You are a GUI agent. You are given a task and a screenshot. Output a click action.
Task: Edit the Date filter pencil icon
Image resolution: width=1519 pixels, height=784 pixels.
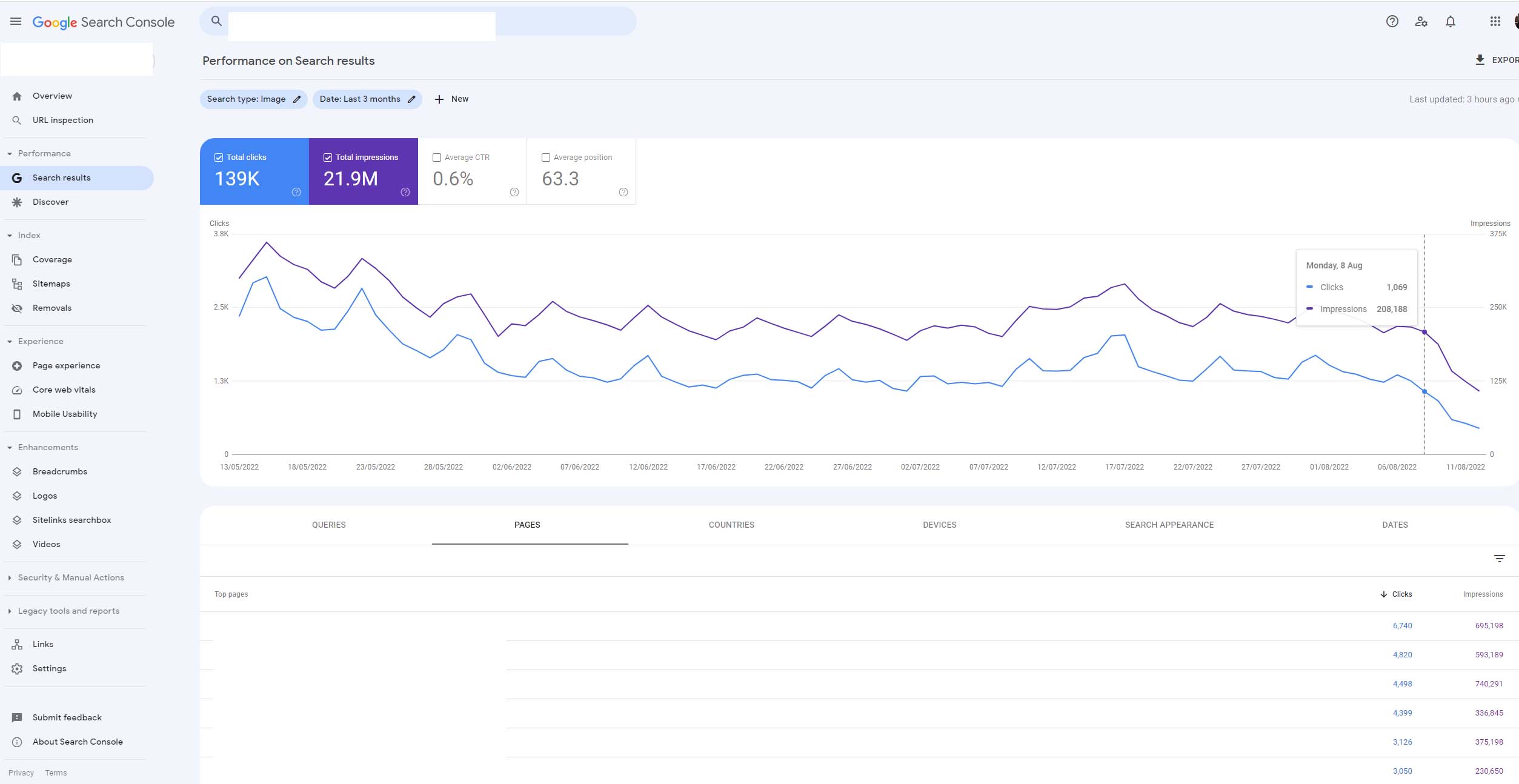tap(411, 99)
